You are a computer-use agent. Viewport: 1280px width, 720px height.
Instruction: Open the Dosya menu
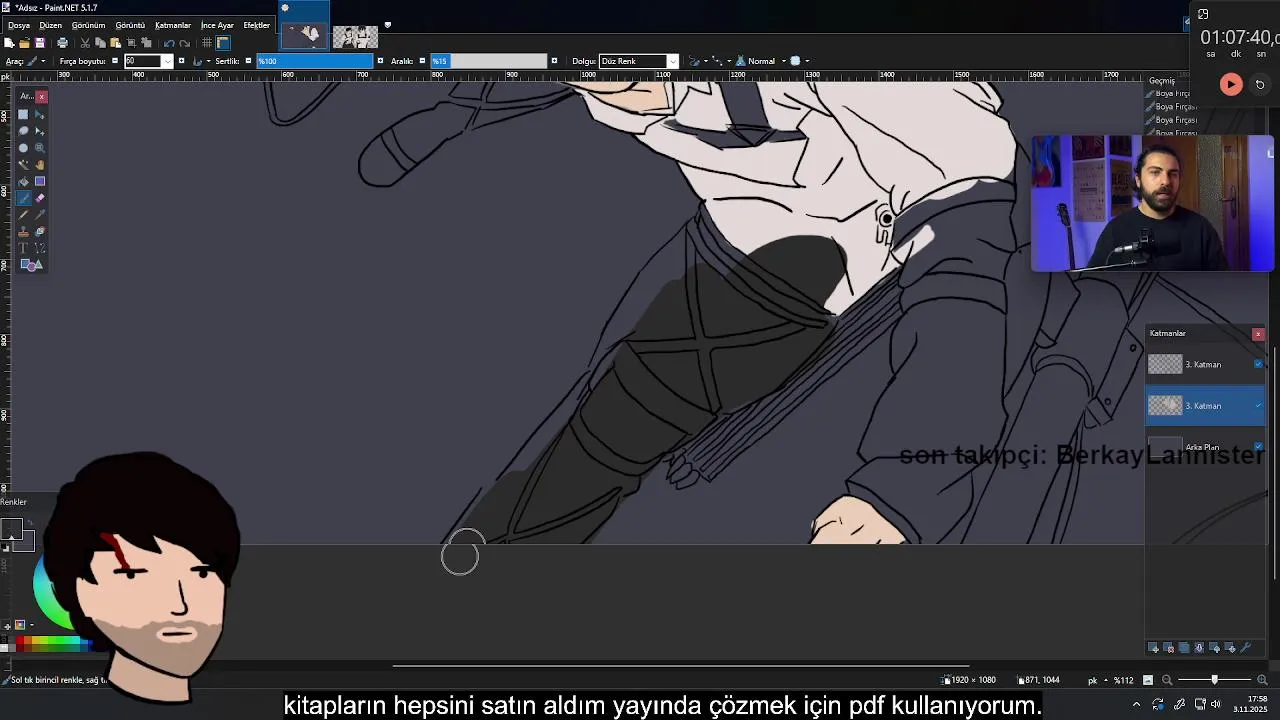pos(19,25)
